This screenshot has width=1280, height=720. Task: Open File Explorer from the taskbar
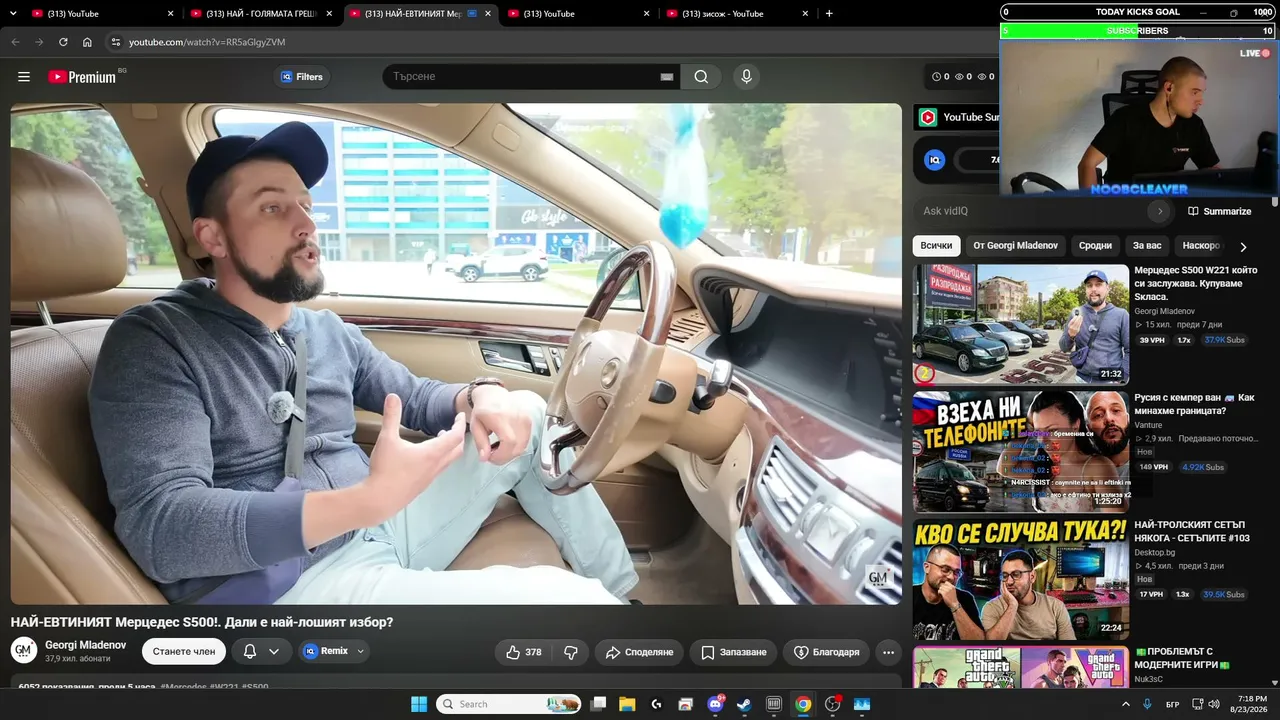pos(627,704)
